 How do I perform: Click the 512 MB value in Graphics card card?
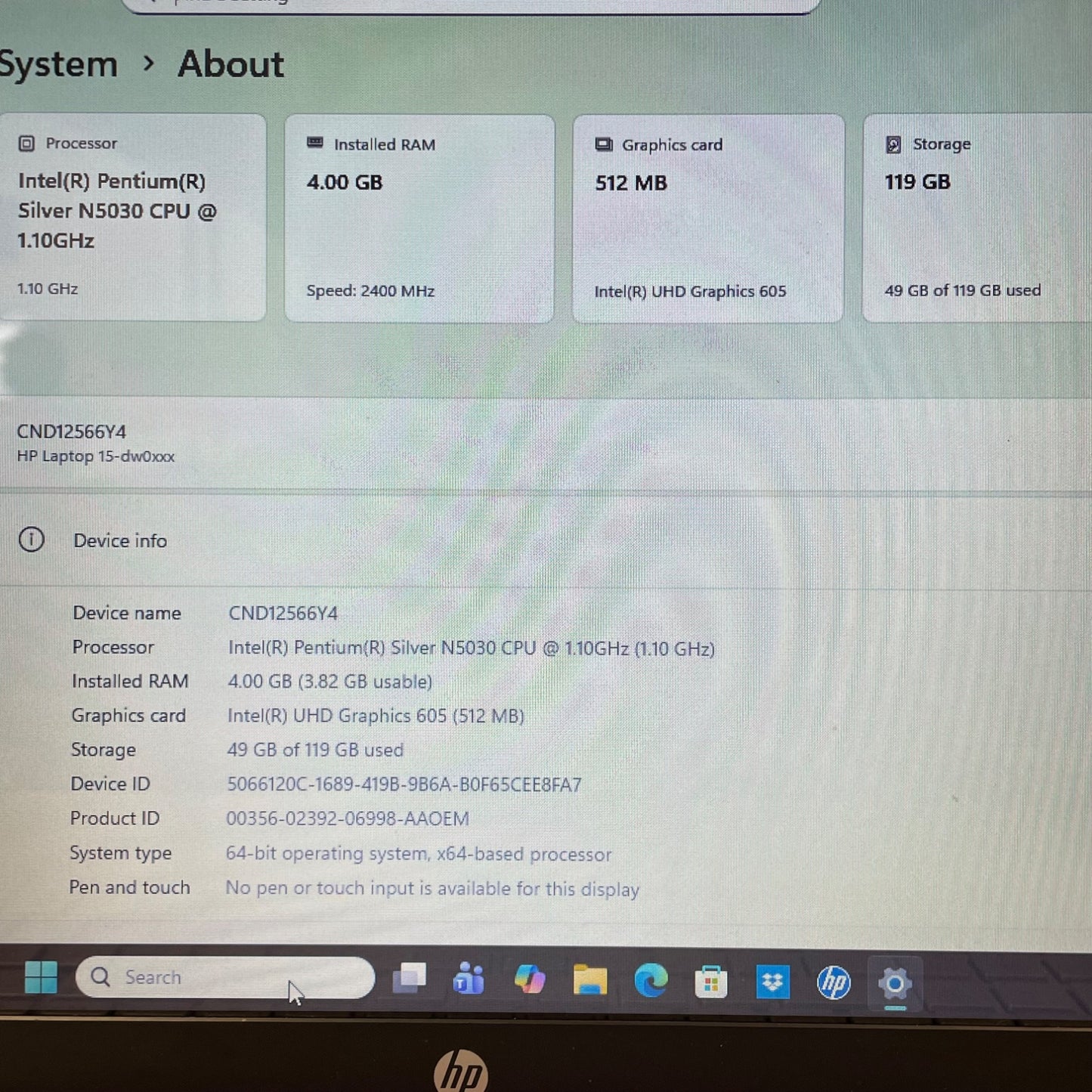pos(631,183)
